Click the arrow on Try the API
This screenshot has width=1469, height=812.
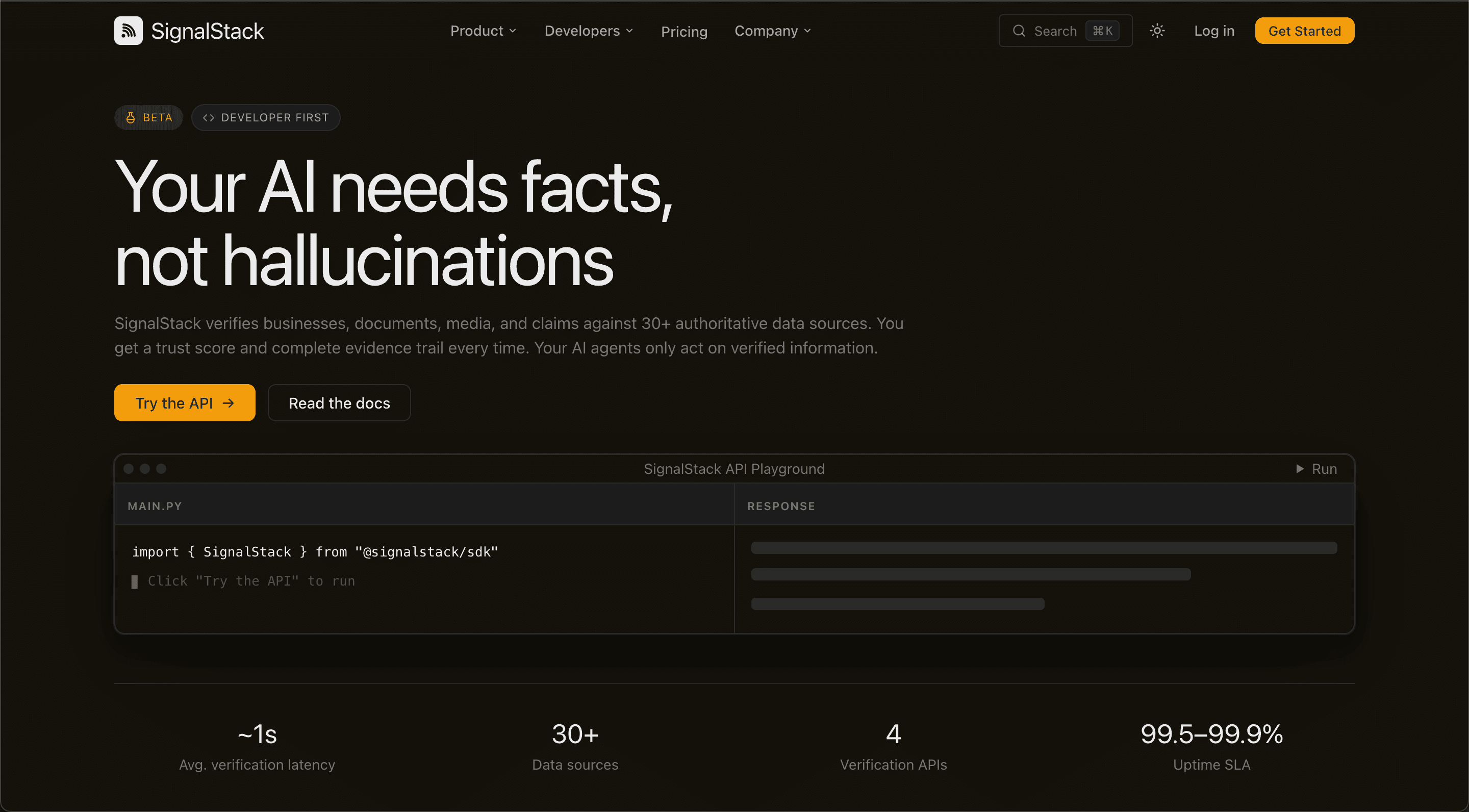(229, 403)
